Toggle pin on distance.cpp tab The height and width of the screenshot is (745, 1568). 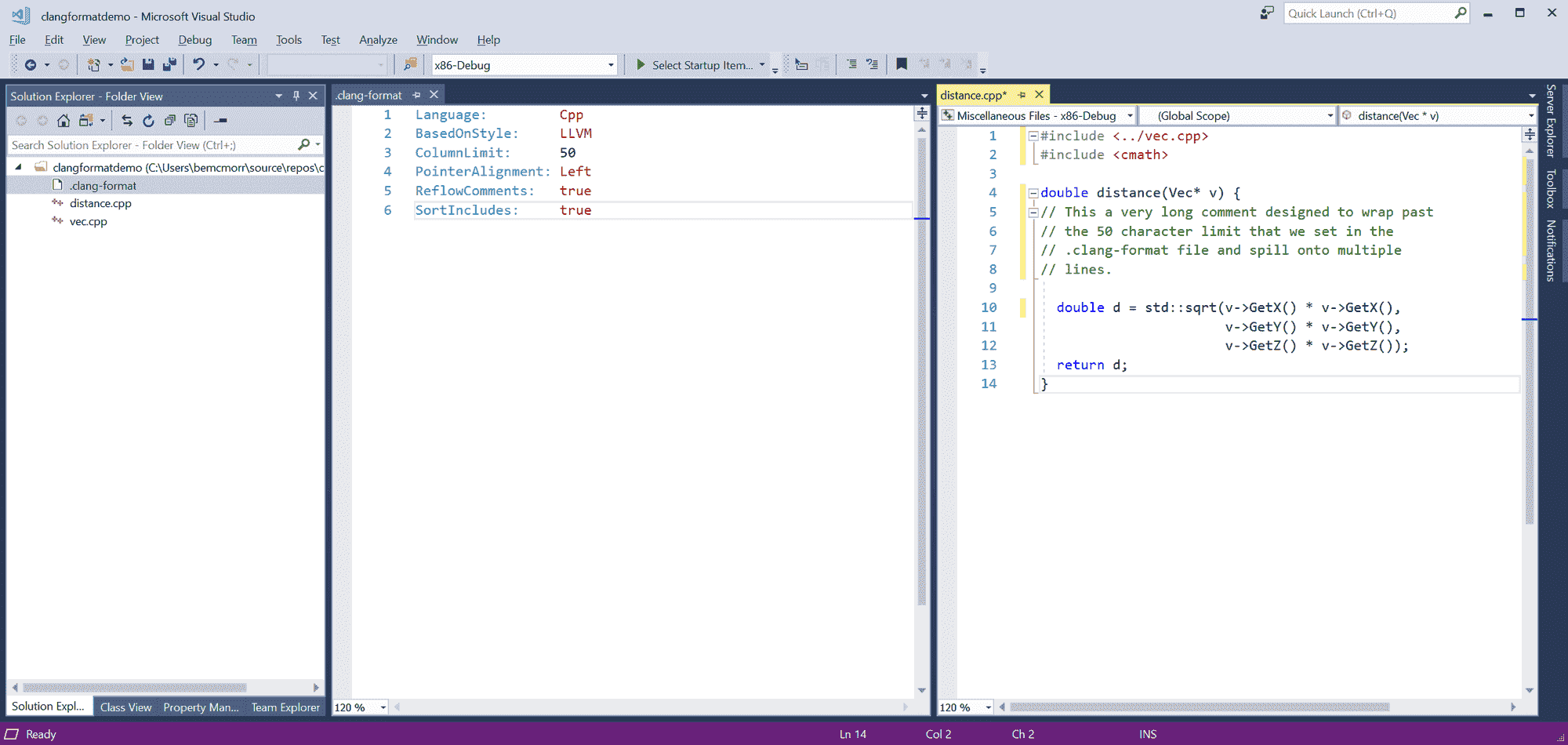coord(1022,95)
